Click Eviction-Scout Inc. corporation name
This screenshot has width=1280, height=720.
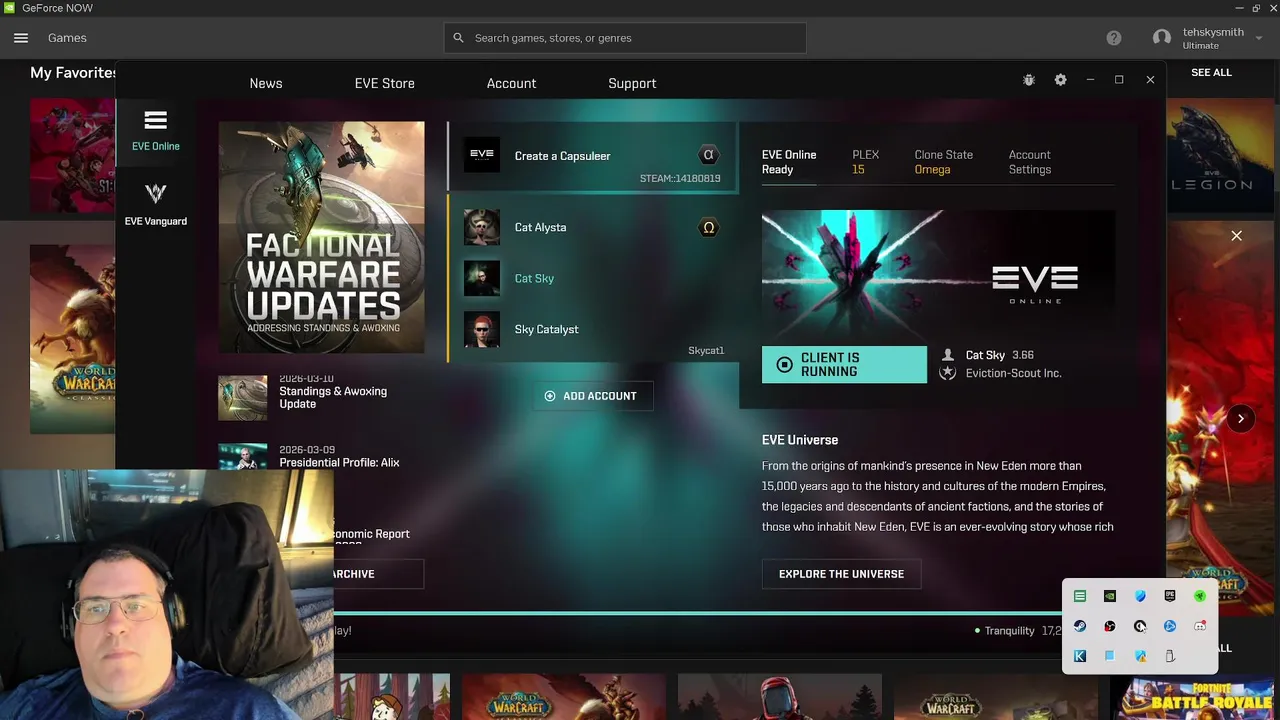coord(1013,373)
